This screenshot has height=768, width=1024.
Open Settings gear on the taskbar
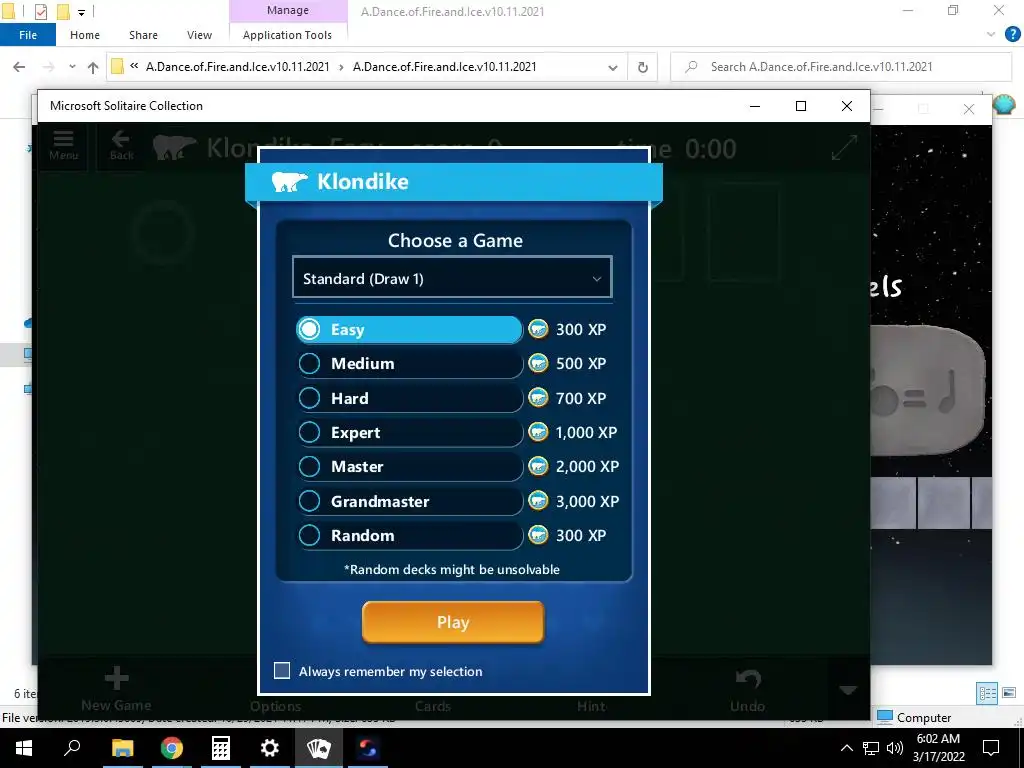point(270,748)
